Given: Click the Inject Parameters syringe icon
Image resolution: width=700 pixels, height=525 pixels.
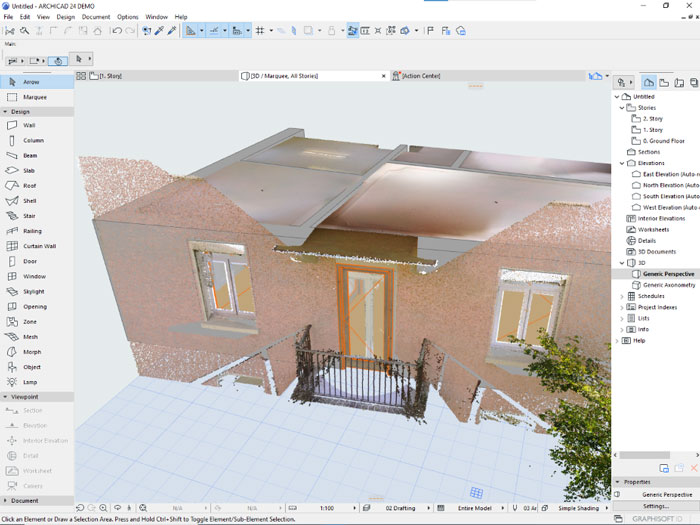Looking at the screenshot, I should click(172, 31).
